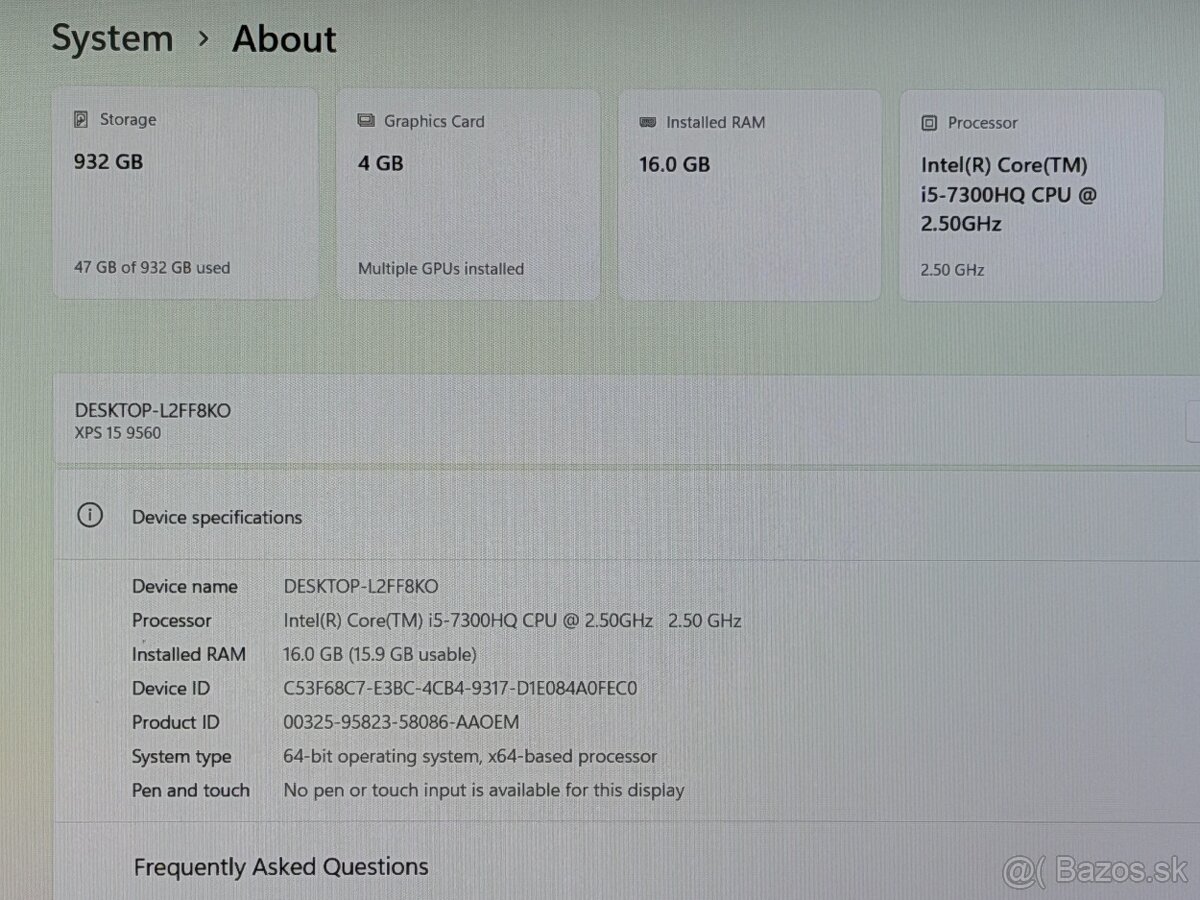Expand the Frequently Asked Questions section
Image resolution: width=1200 pixels, height=900 pixels.
281,866
